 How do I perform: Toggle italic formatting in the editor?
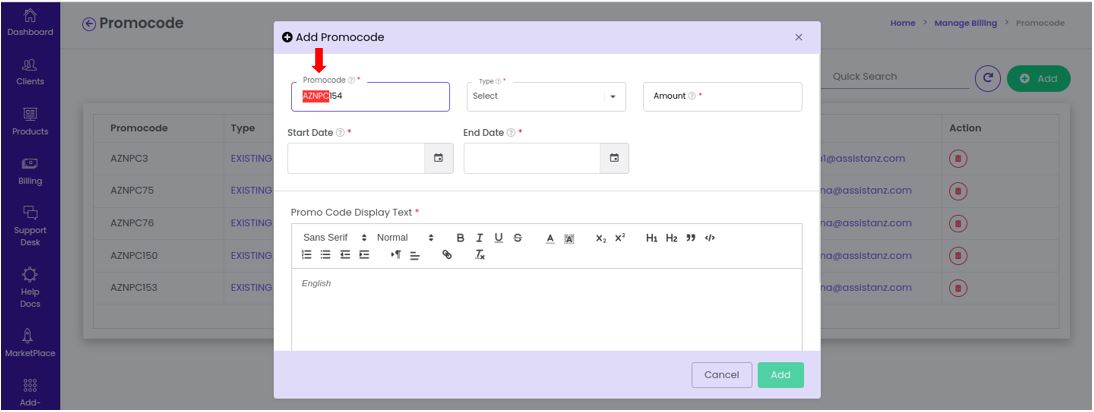coord(479,238)
